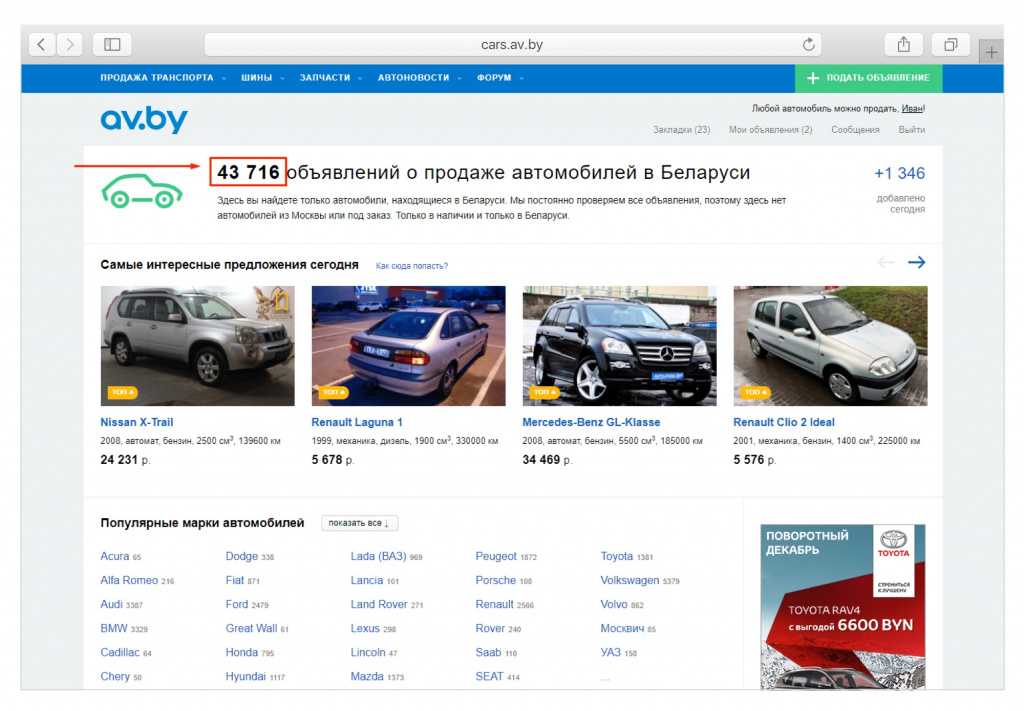Click the green Подать объявление button
The image size is (1024, 711).
[869, 78]
